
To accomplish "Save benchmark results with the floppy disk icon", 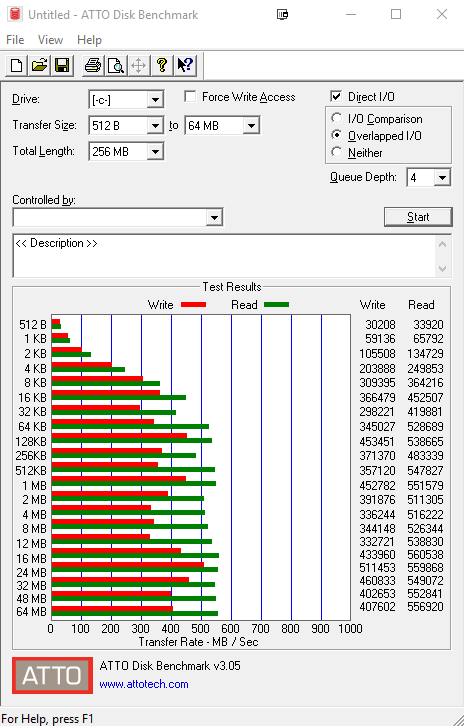I will (x=62, y=65).
